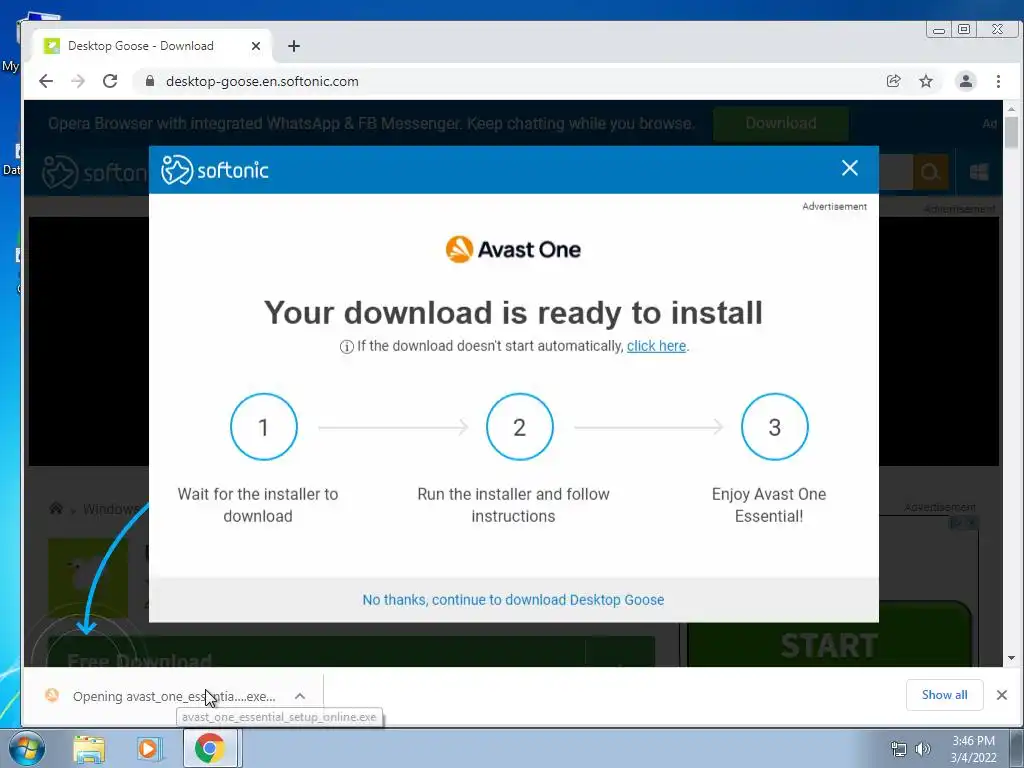Click the volume speaker tray icon
1024x768 pixels.
click(x=922, y=749)
